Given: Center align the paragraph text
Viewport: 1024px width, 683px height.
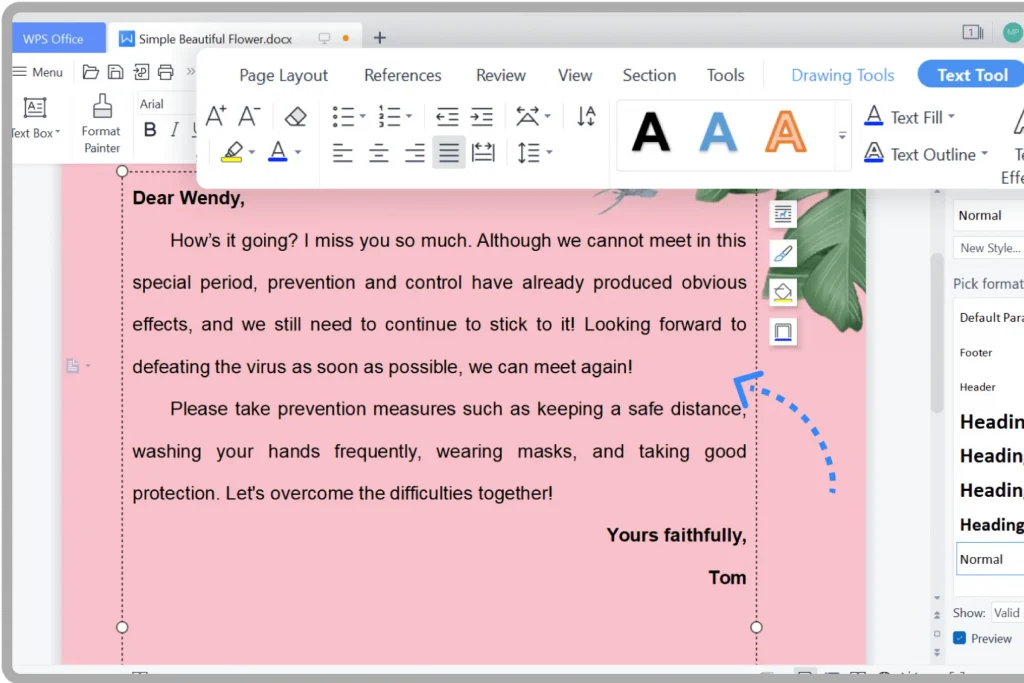Looking at the screenshot, I should [379, 153].
